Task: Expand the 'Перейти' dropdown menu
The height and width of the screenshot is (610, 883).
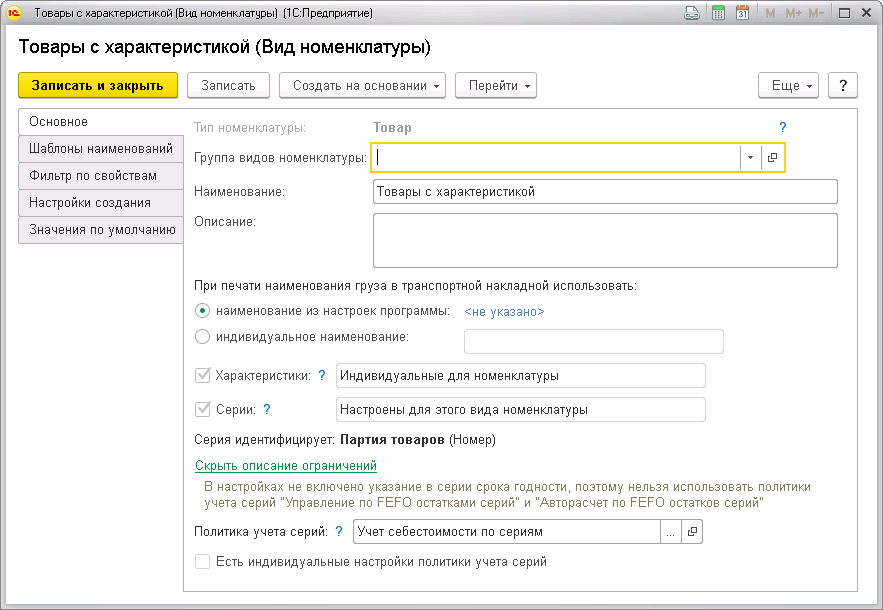Action: coord(496,86)
